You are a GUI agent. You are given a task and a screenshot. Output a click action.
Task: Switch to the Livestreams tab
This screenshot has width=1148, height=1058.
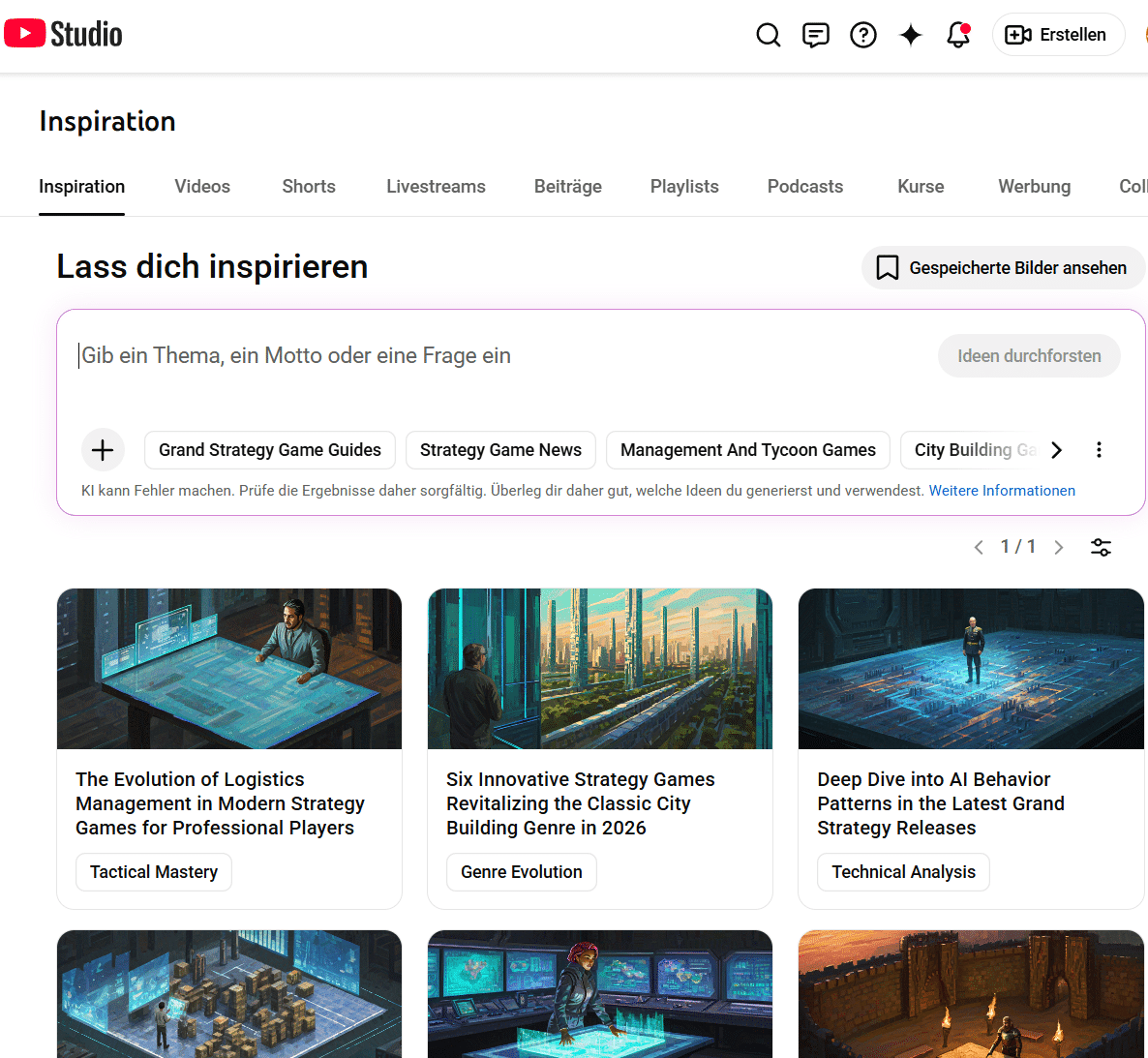coord(436,187)
